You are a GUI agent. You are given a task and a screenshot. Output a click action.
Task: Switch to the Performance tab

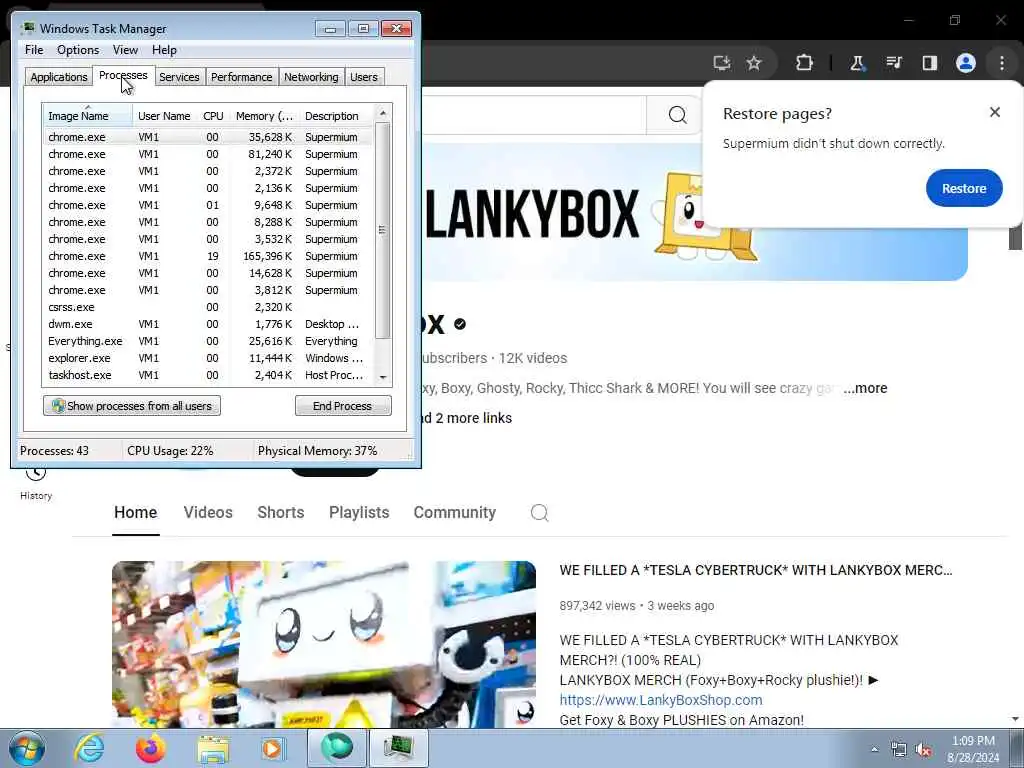pos(242,77)
